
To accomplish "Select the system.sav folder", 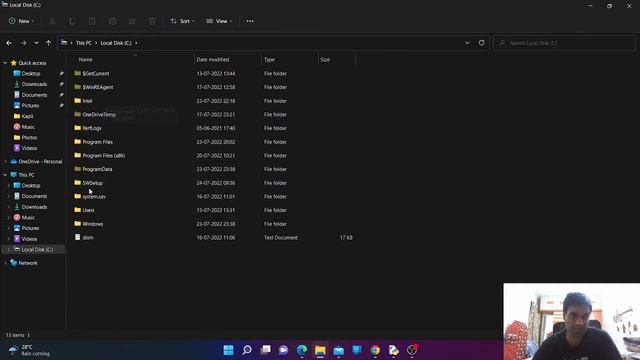I will pyautogui.click(x=94, y=196).
